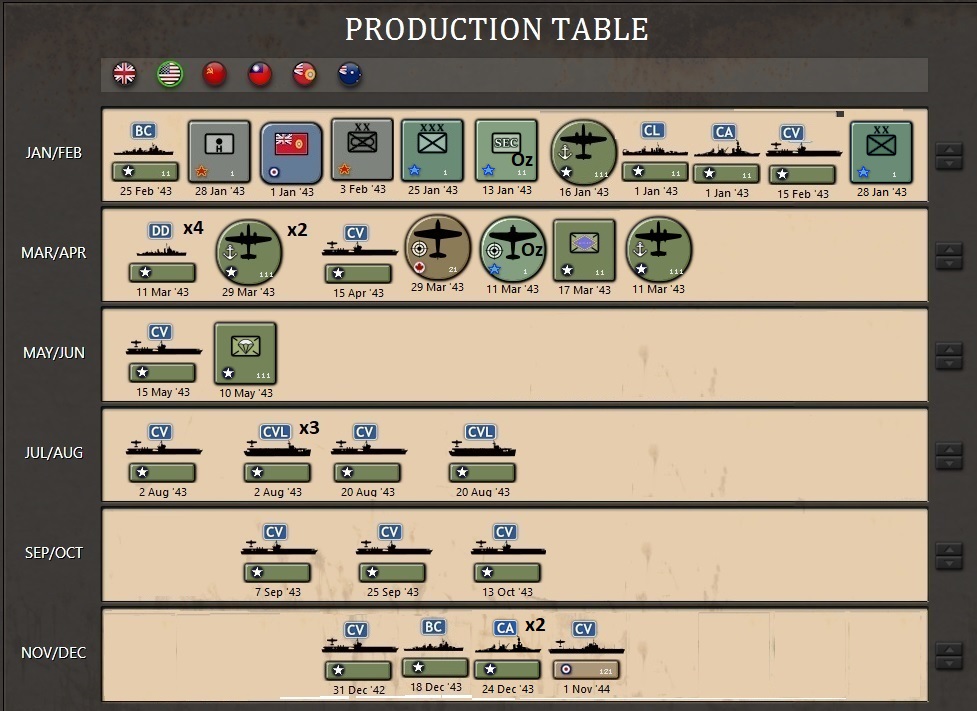The image size is (977, 711).
Task: Click the CV carrier dated 15 Apr '43
Action: click(359, 254)
